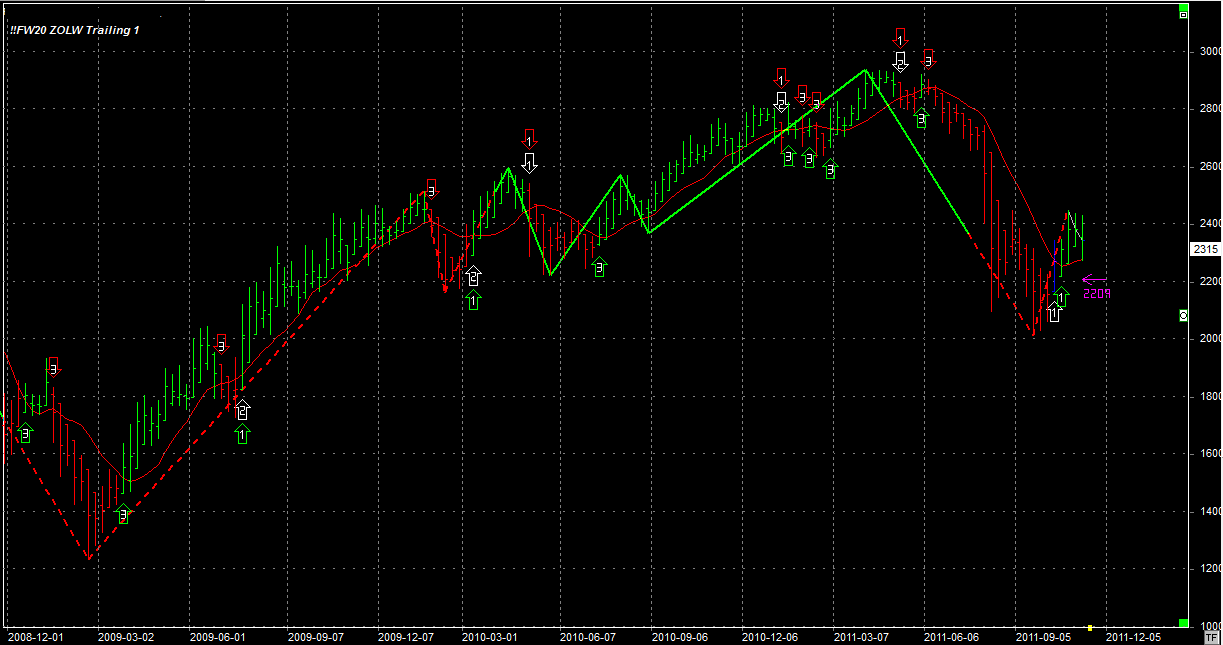Select the current price label 2315
Image resolution: width=1223 pixels, height=645 pixels.
click(x=1203, y=249)
